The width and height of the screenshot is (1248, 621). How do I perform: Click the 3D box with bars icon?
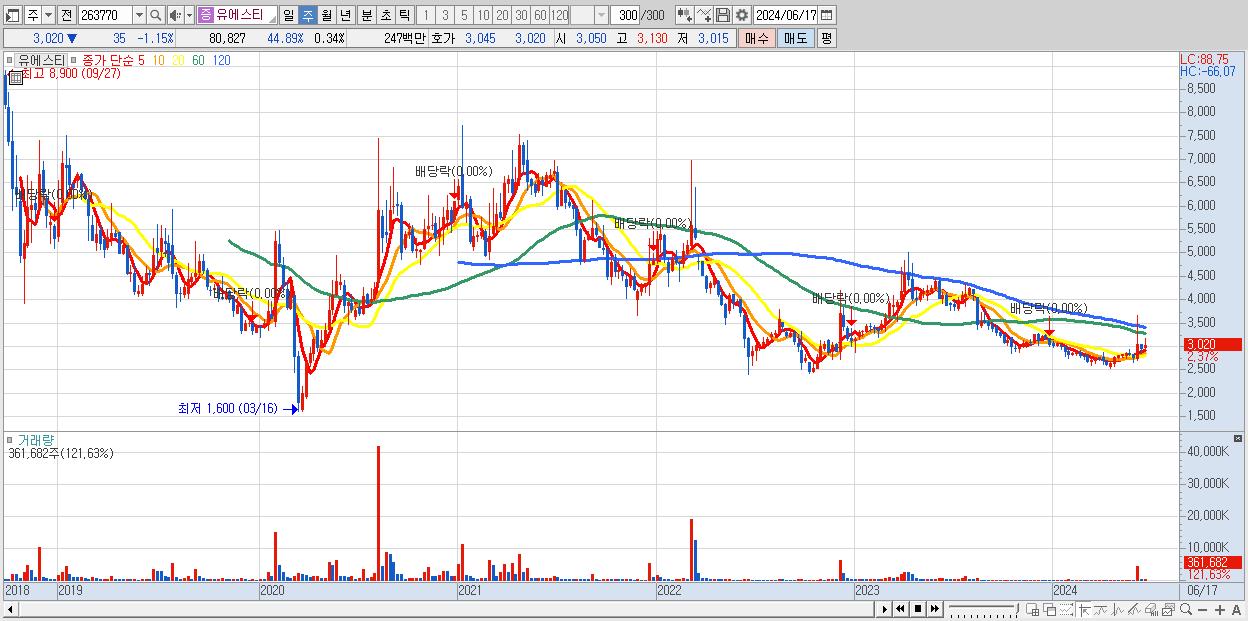click(1152, 610)
